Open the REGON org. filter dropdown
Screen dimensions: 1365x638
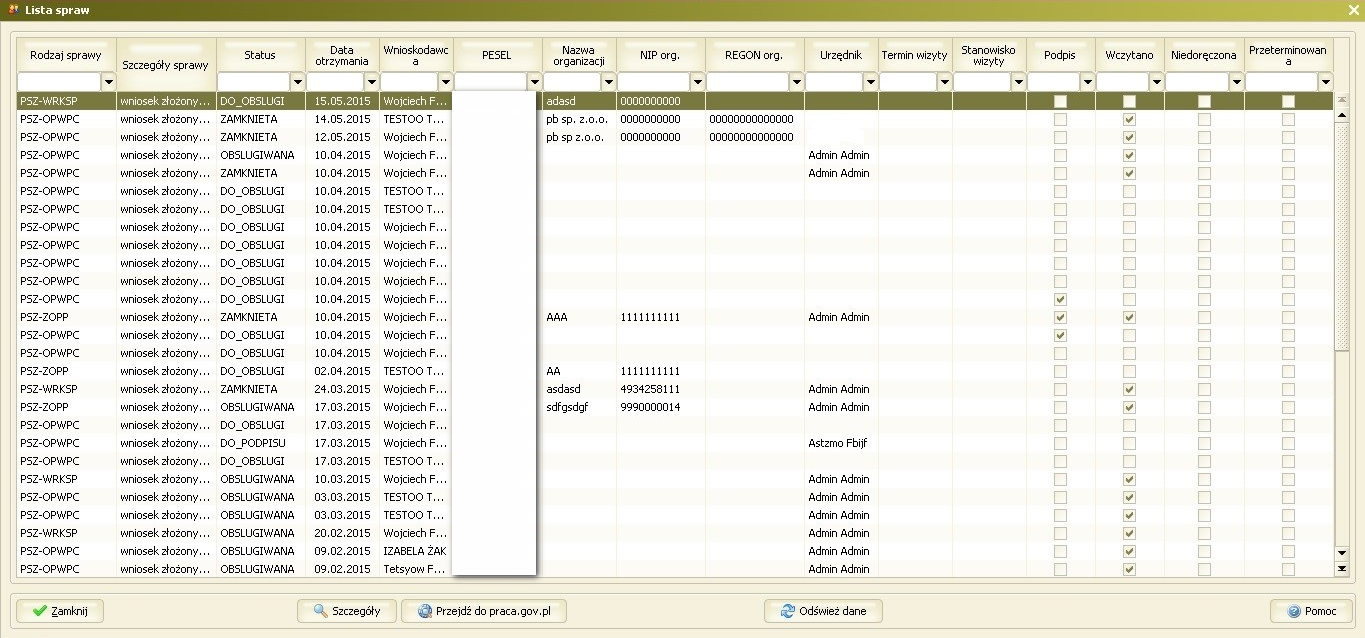coord(796,82)
